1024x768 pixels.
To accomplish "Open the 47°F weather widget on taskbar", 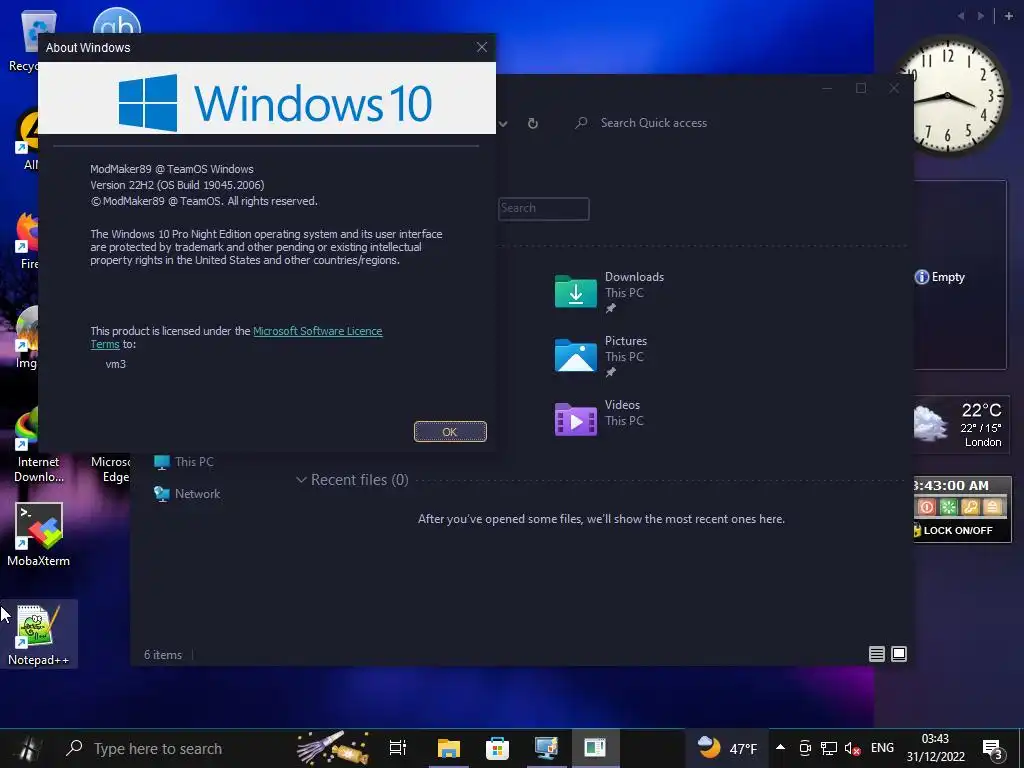I will (727, 748).
